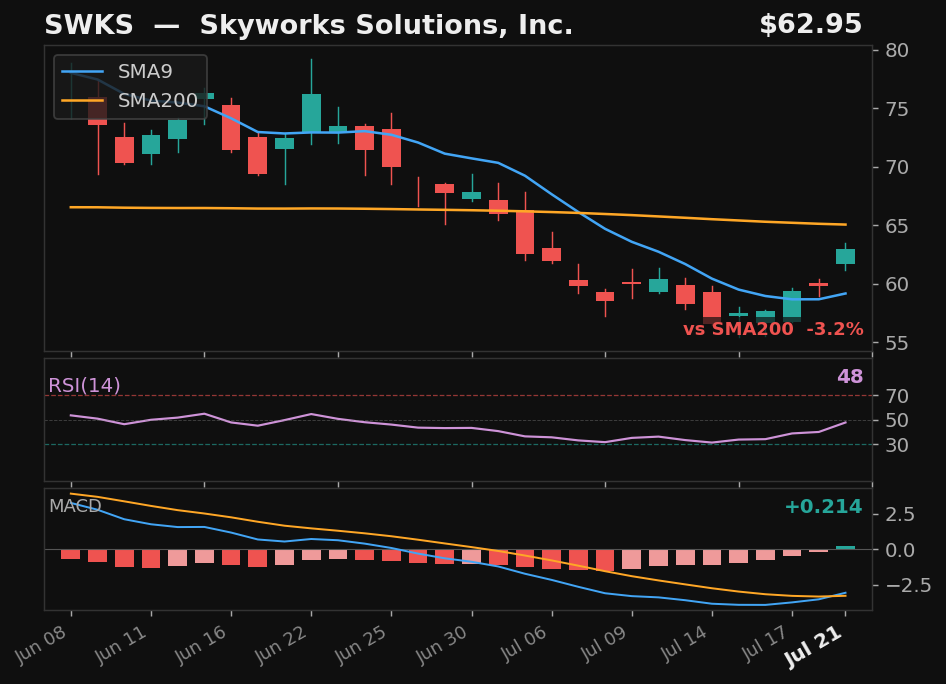Click the Jun 25 date label
The image size is (946, 684).
point(361,645)
